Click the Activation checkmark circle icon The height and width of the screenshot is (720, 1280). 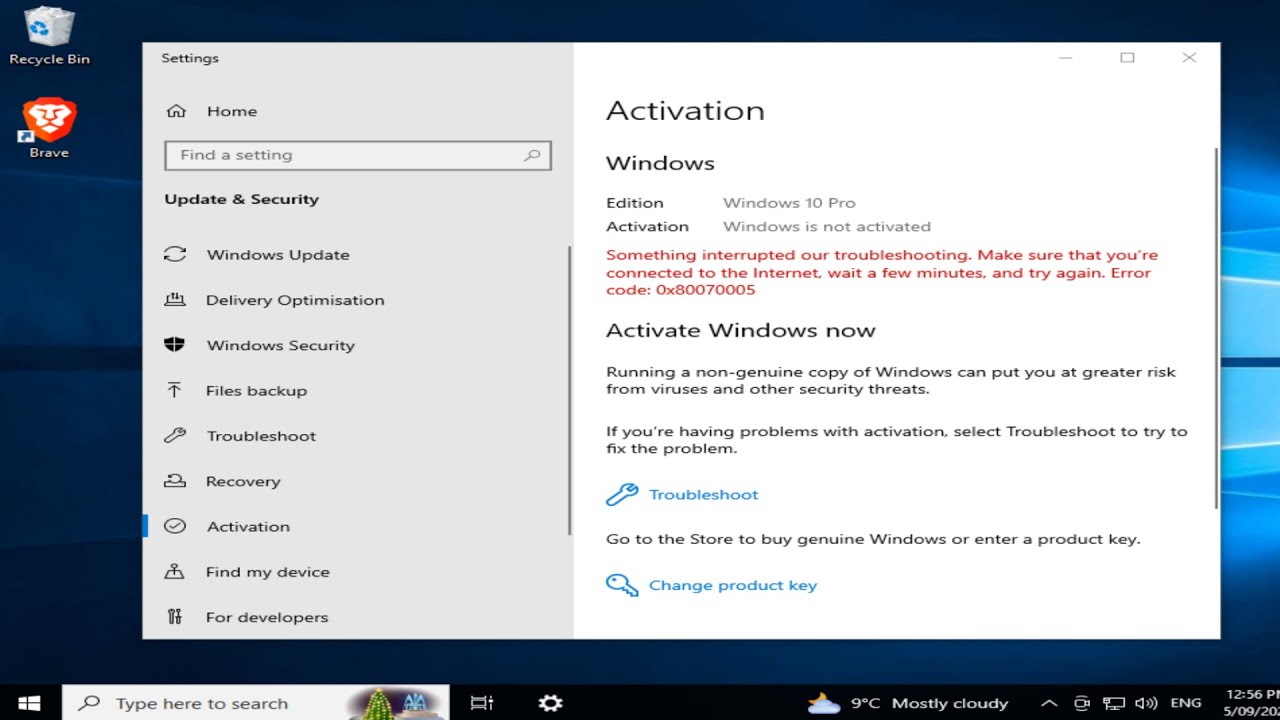pos(175,526)
